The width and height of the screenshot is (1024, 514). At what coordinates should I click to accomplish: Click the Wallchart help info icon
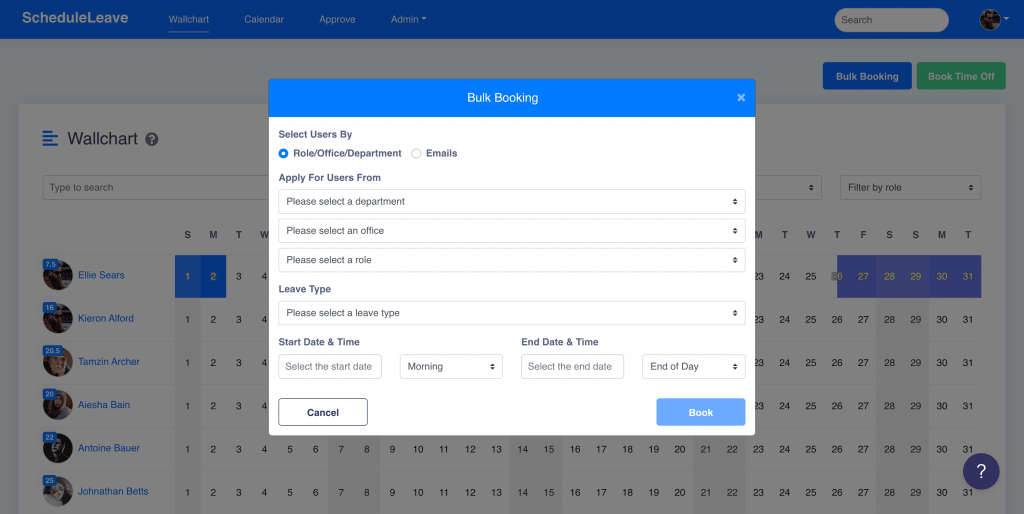(x=152, y=140)
